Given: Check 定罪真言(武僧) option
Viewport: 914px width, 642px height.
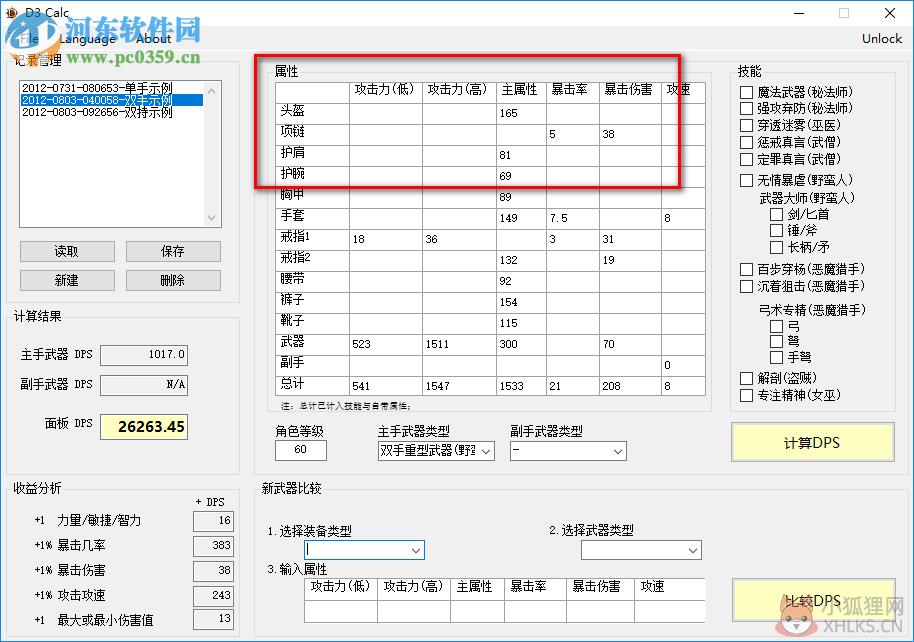Looking at the screenshot, I should (746, 159).
